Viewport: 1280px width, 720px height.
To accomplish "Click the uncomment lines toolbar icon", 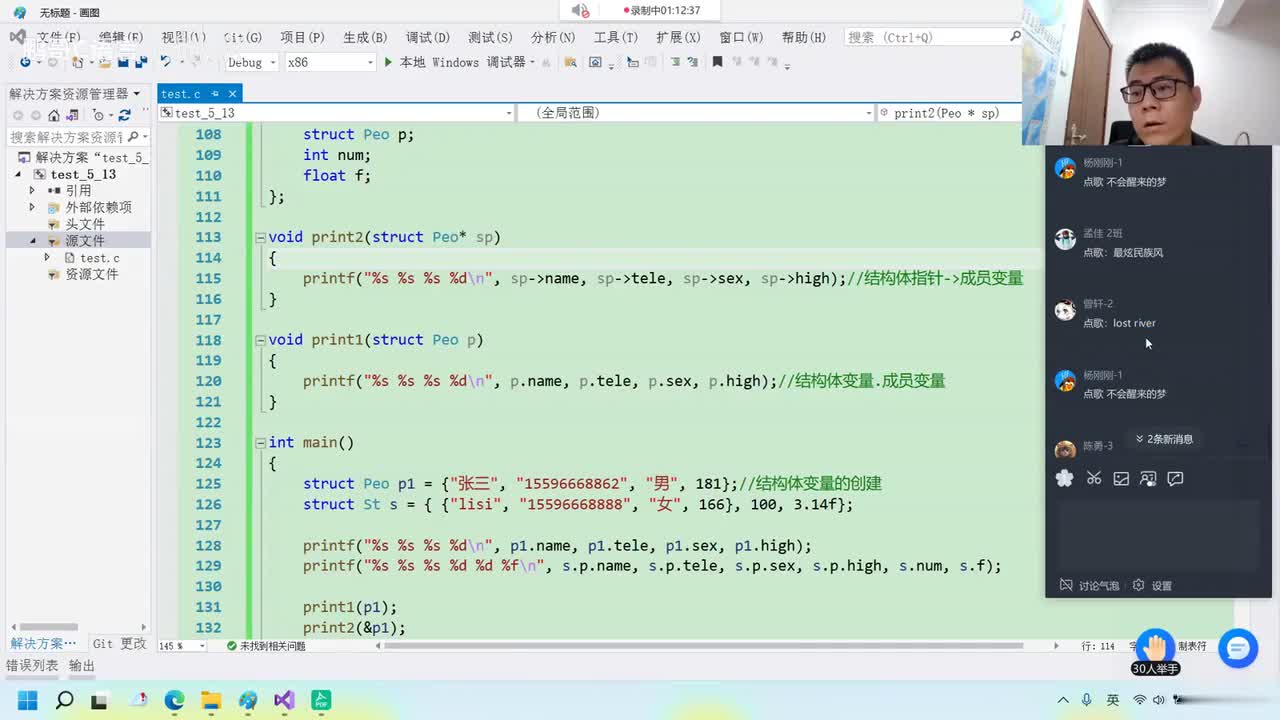I will pyautogui.click(x=692, y=62).
